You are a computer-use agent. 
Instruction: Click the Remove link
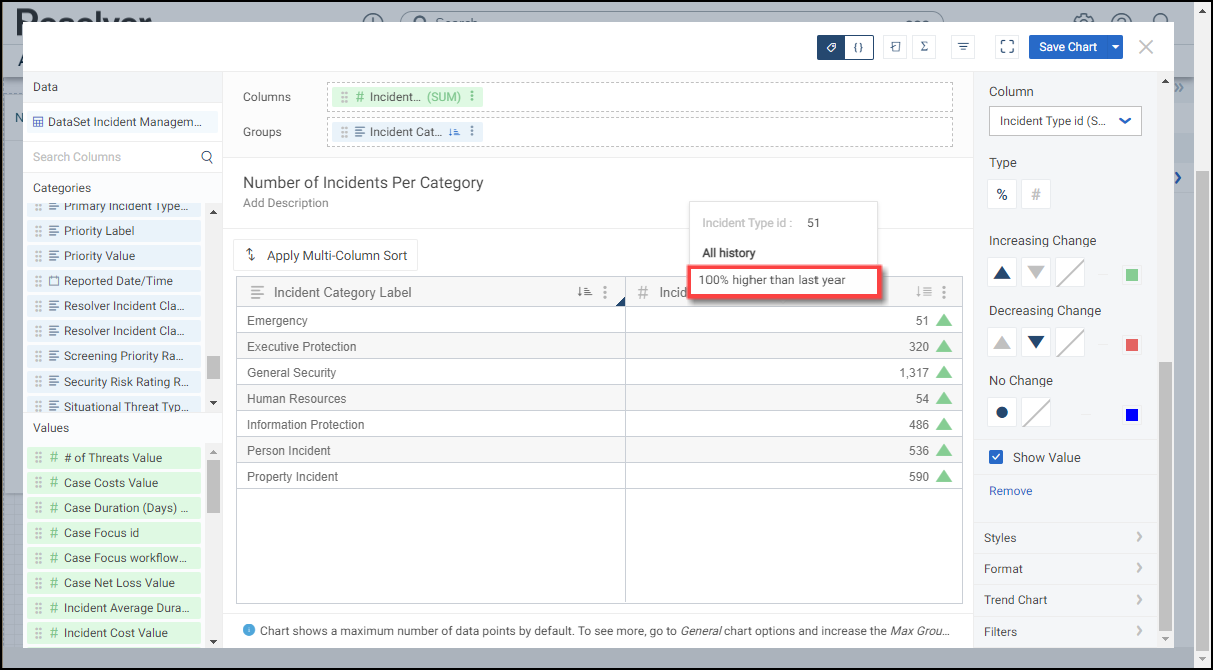1010,491
